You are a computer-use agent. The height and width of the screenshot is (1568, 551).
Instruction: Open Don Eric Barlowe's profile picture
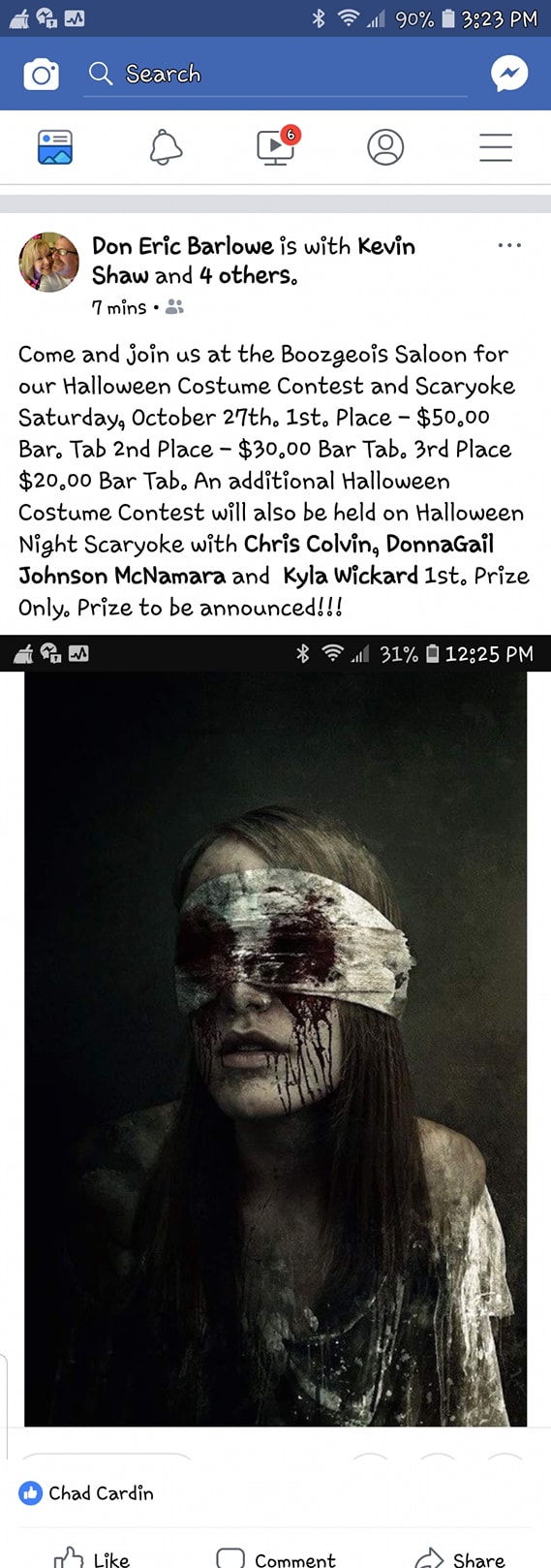pyautogui.click(x=48, y=262)
